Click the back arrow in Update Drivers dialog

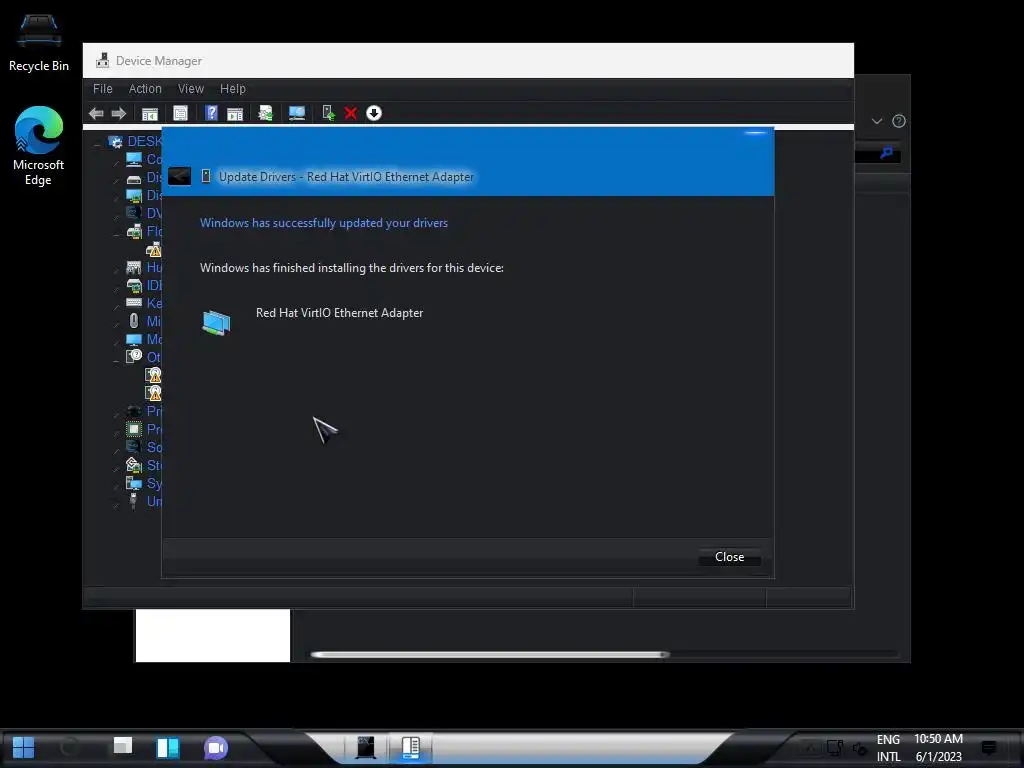(180, 176)
